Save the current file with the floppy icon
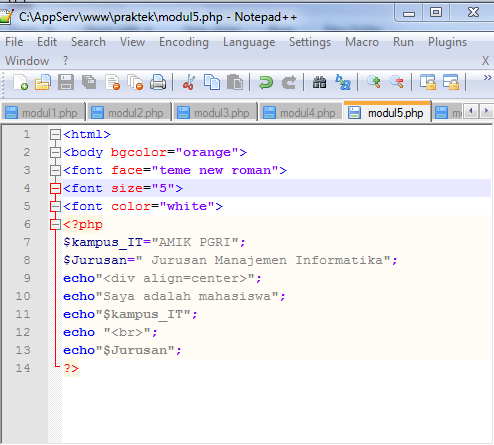Image resolution: width=494 pixels, height=445 pixels. tap(66, 82)
